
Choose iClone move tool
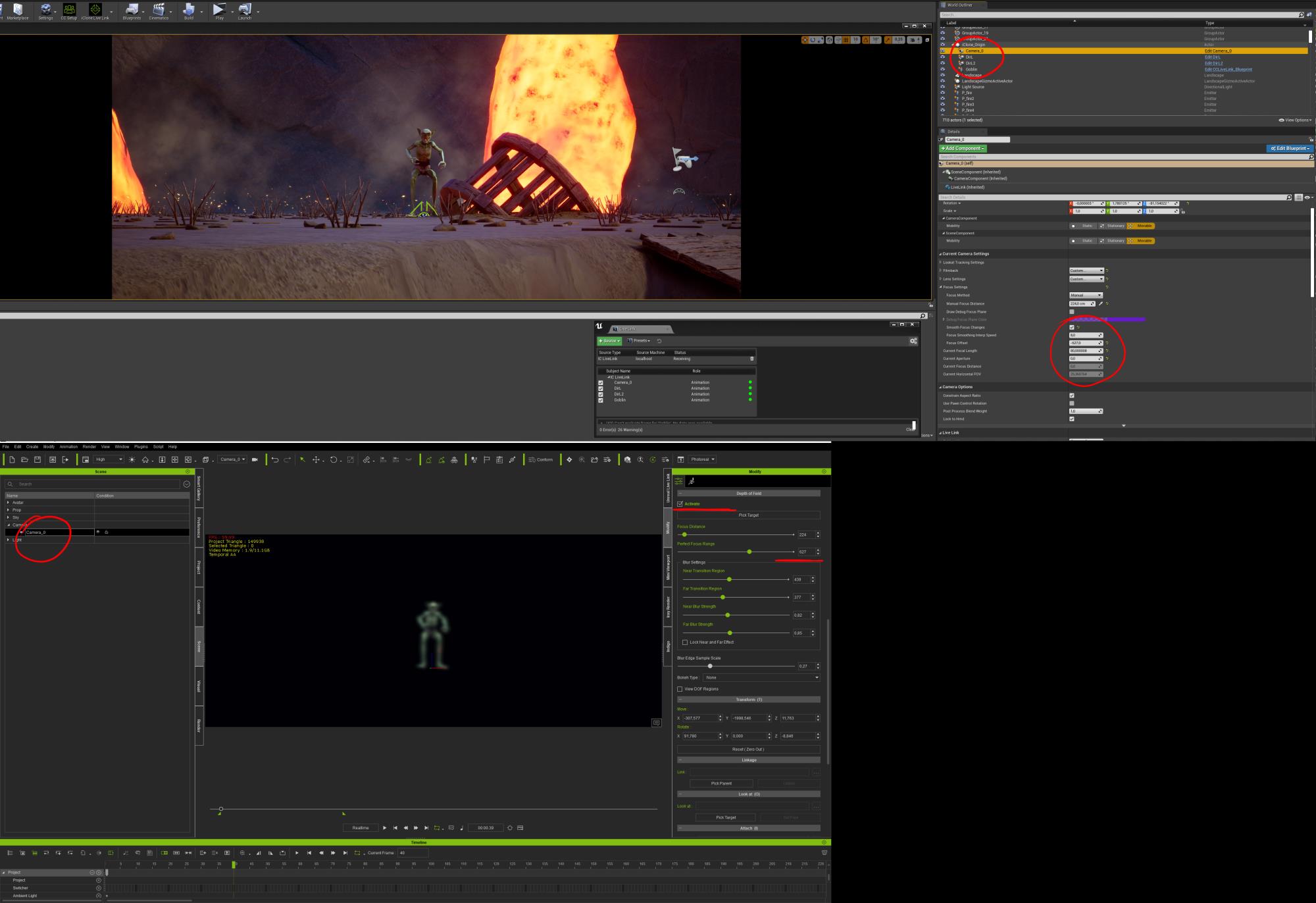316,459
